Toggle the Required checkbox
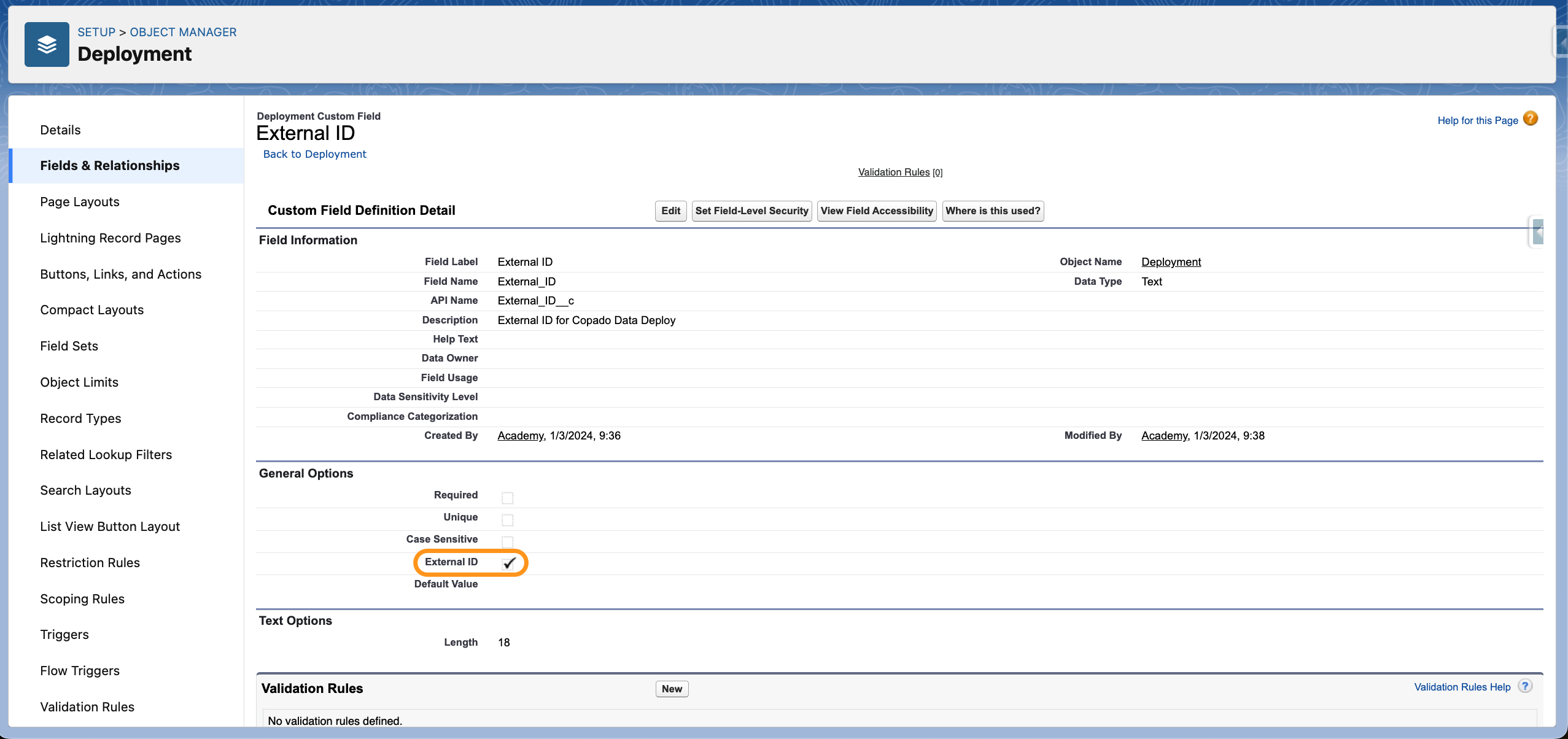Image resolution: width=1568 pixels, height=739 pixels. click(x=507, y=497)
